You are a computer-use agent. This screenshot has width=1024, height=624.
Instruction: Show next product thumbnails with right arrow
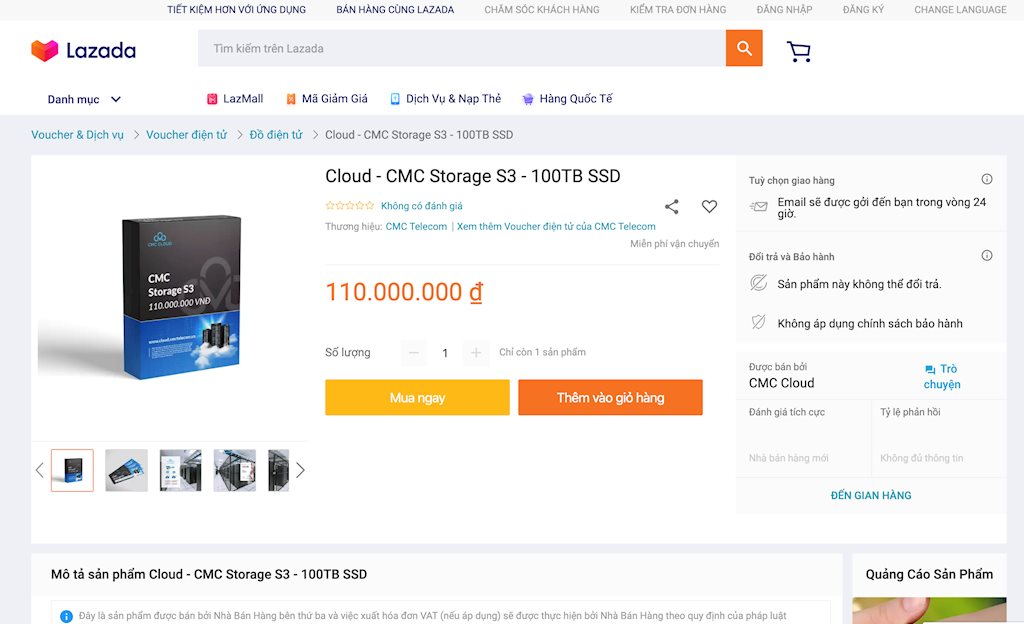(x=300, y=470)
